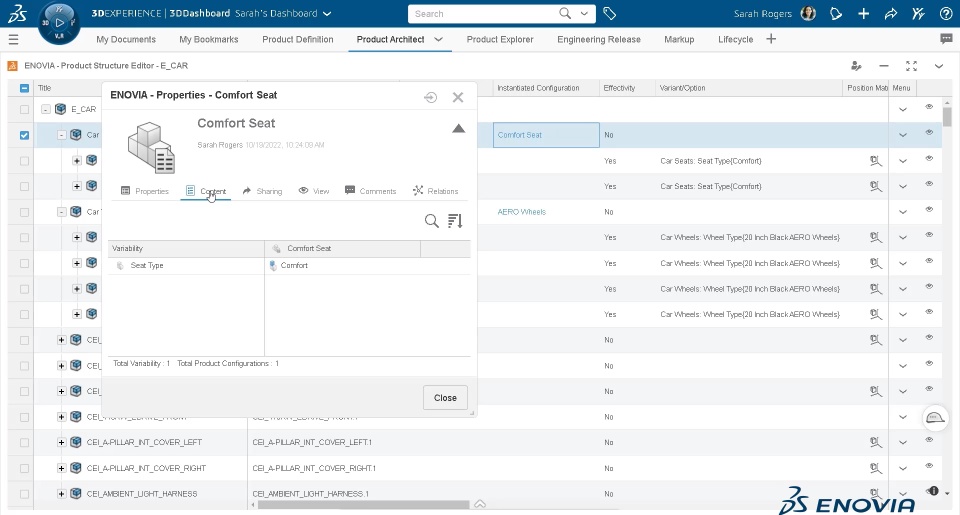
Task: Click the share arrow icon in top bar
Action: 891,13
